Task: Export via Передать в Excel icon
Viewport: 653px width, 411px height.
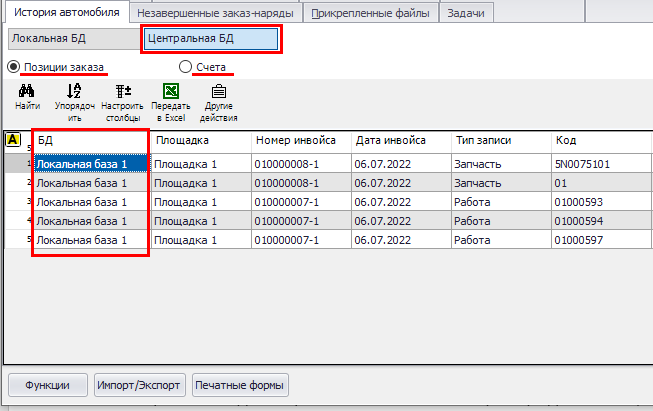Action: [171, 91]
